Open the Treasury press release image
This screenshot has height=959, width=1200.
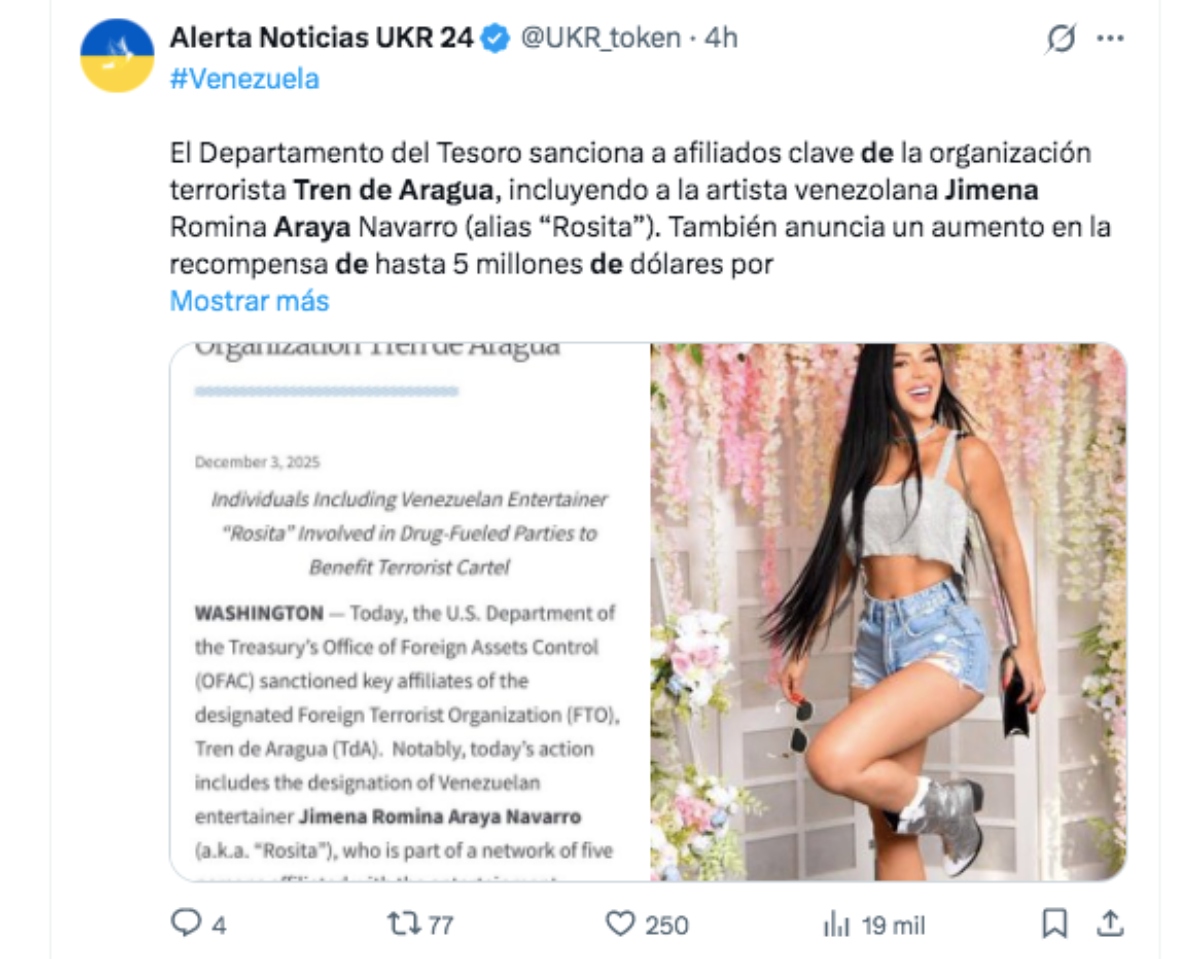(x=410, y=612)
